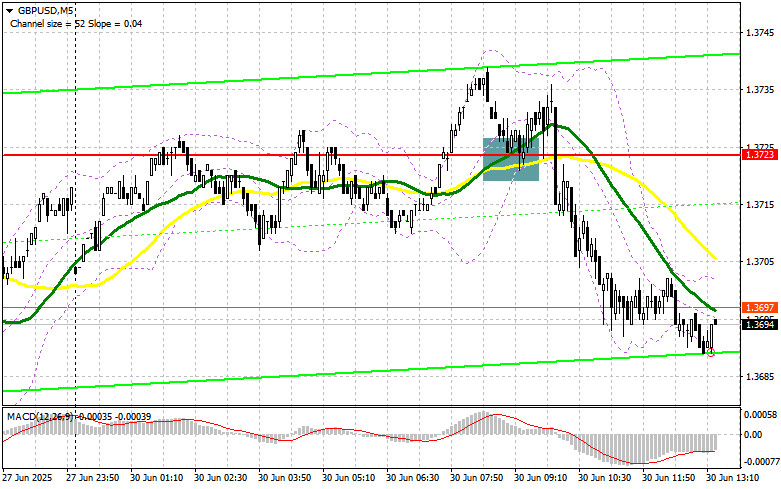
Task: Open the GBPUSD,M5 chart menu triangle
Action: coord(10,10)
